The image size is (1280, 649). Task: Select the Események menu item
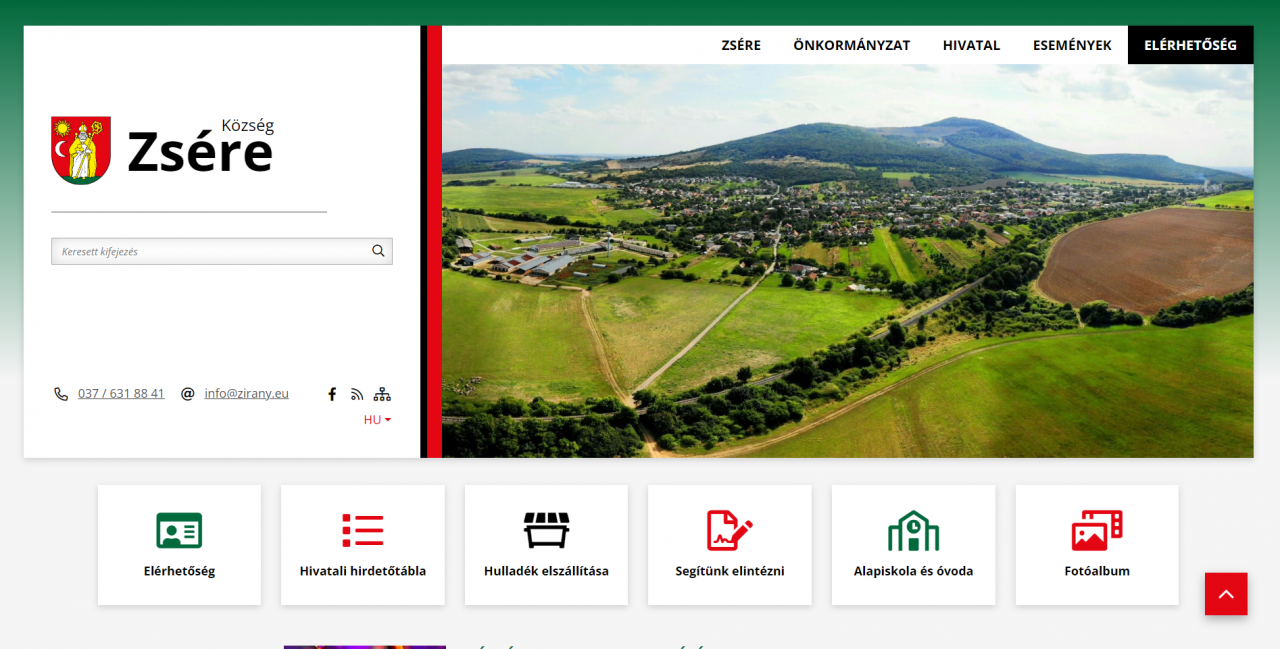[1072, 45]
